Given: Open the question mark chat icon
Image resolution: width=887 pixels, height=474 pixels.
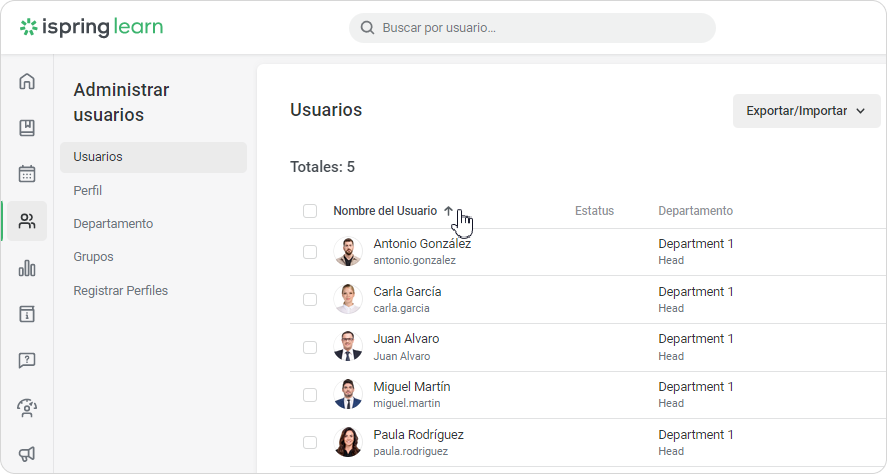Looking at the screenshot, I should 27,360.
